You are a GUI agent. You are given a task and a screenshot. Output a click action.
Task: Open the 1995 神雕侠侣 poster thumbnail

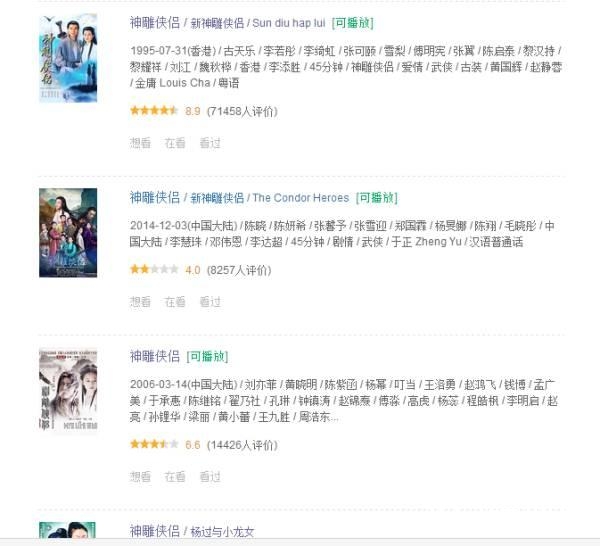pyautogui.click(x=68, y=58)
